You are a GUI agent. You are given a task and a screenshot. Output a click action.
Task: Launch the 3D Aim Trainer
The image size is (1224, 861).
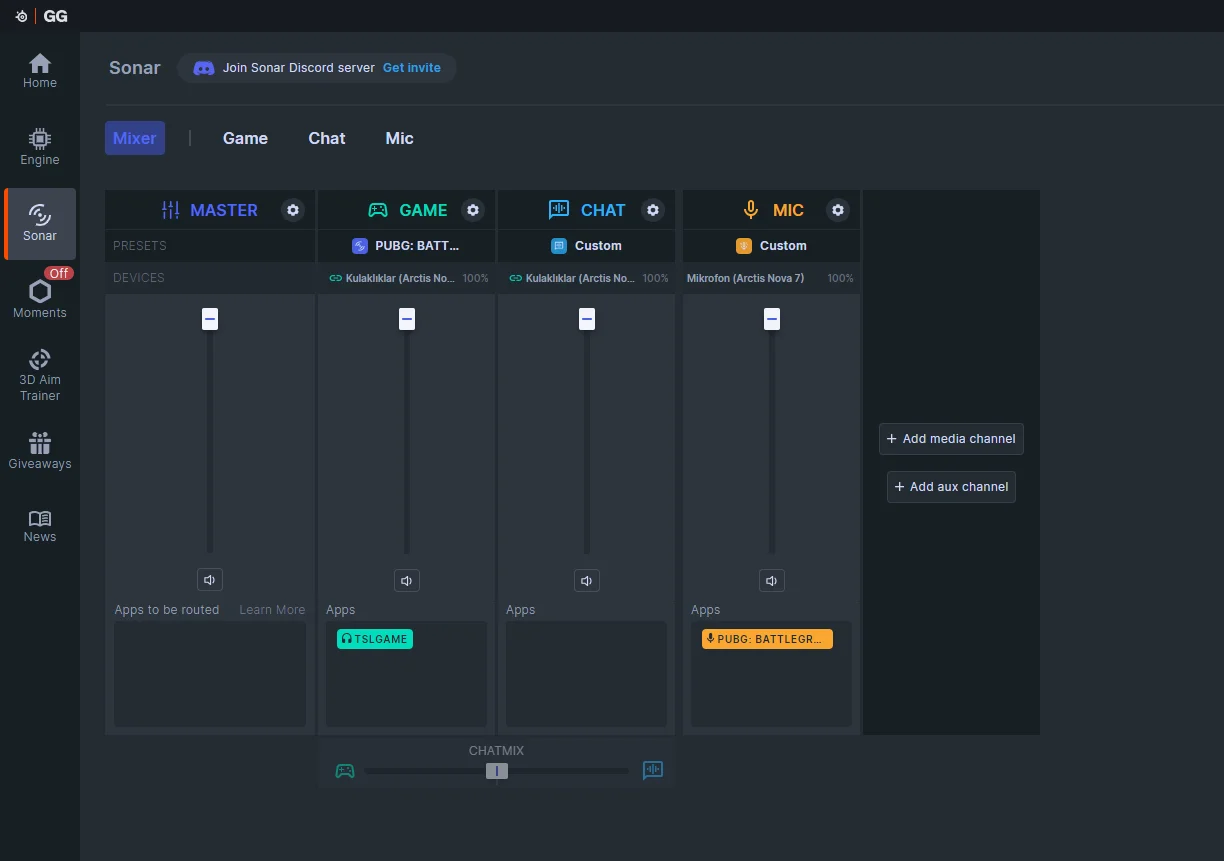40,375
